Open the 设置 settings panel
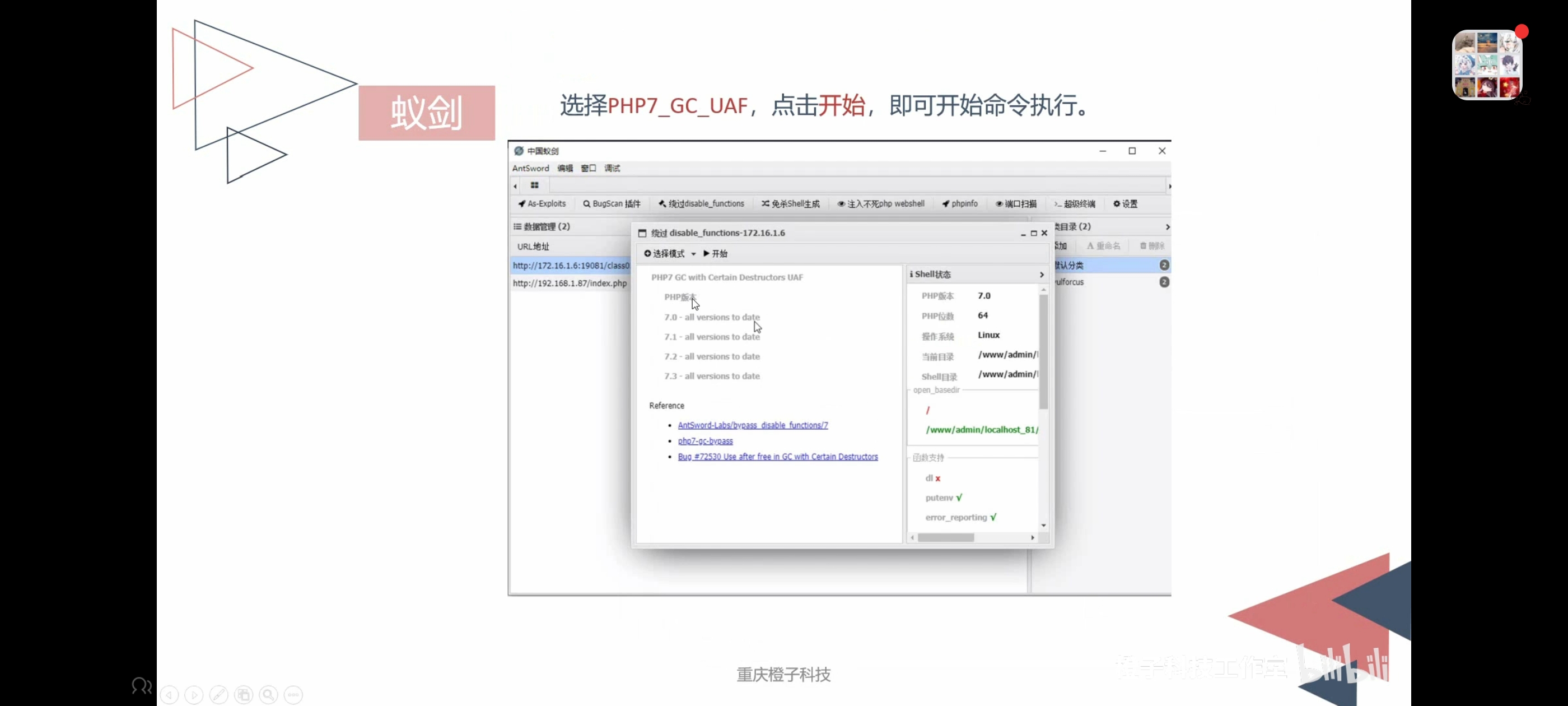The image size is (1568, 706). (x=1124, y=203)
